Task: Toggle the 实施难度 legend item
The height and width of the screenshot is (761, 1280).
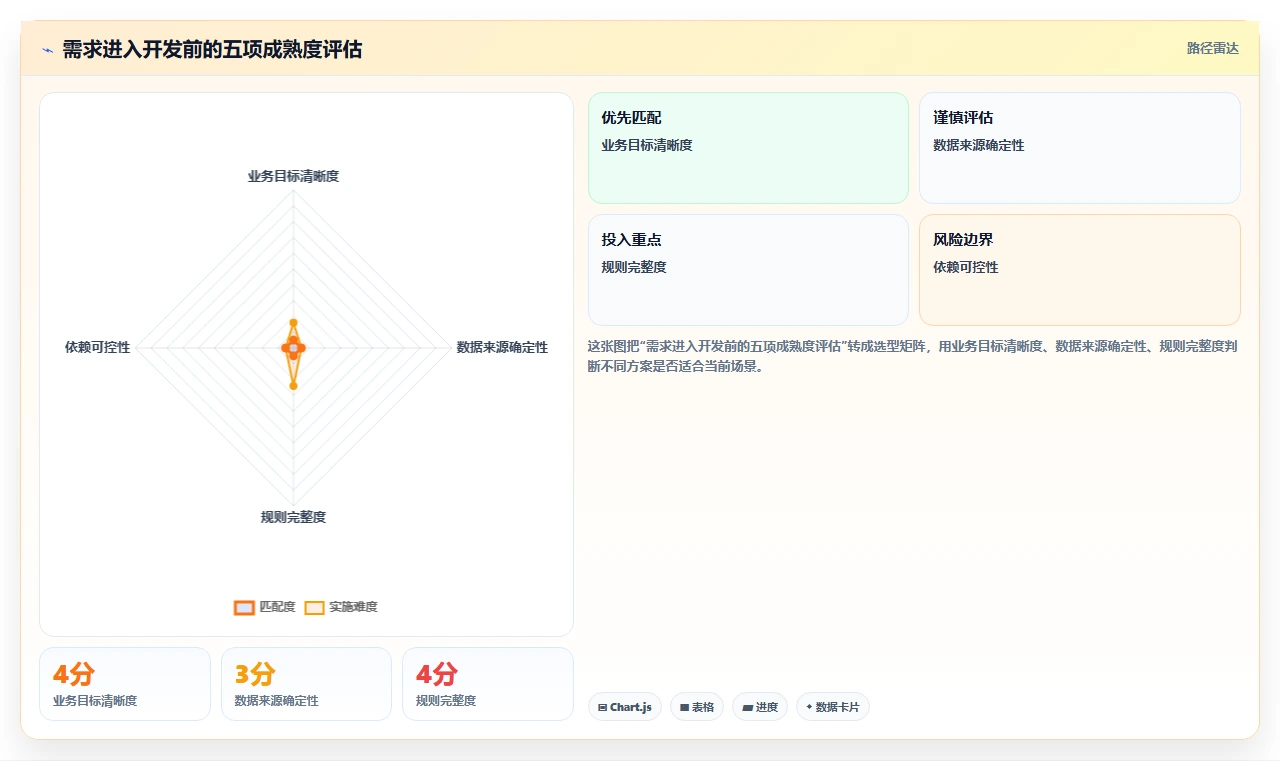Action: click(341, 607)
